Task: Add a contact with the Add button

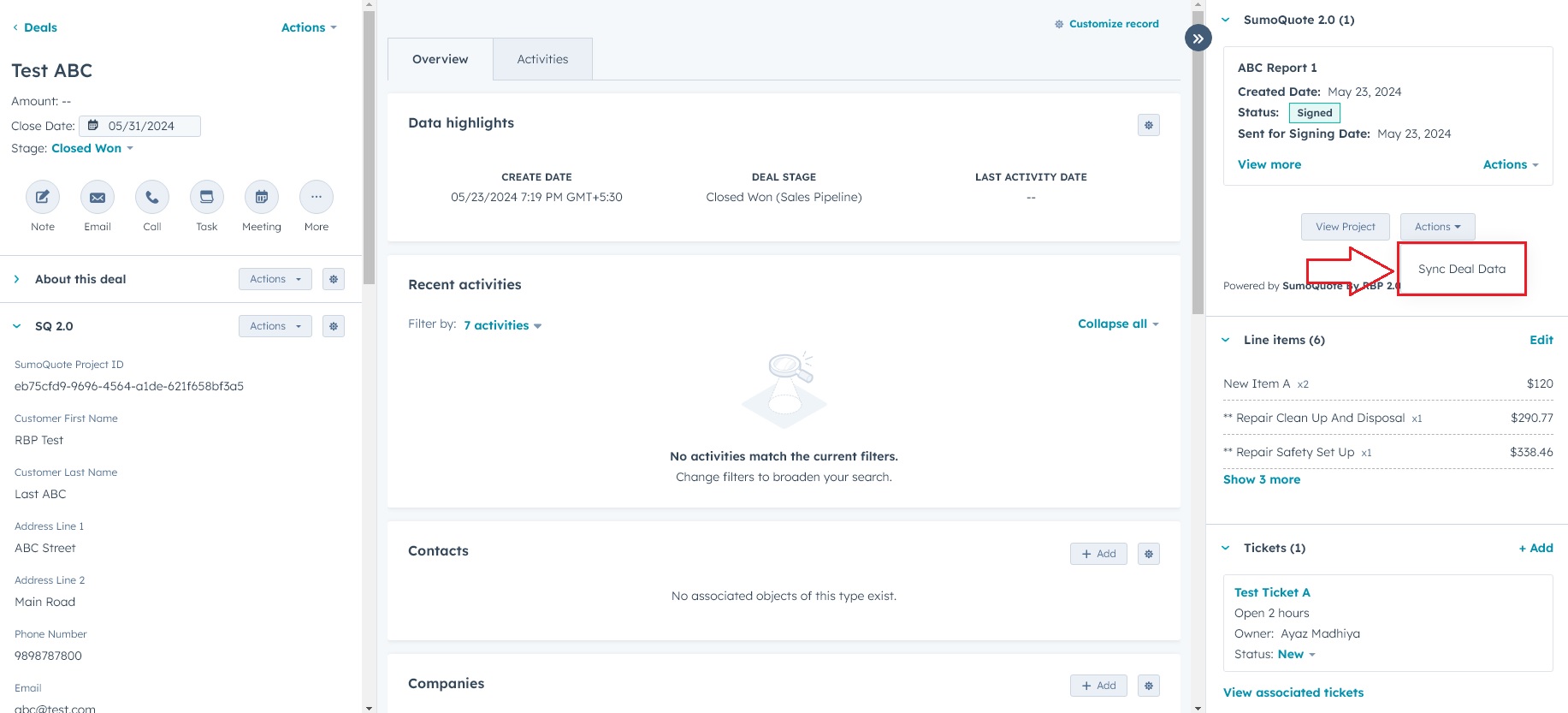Action: click(1098, 554)
